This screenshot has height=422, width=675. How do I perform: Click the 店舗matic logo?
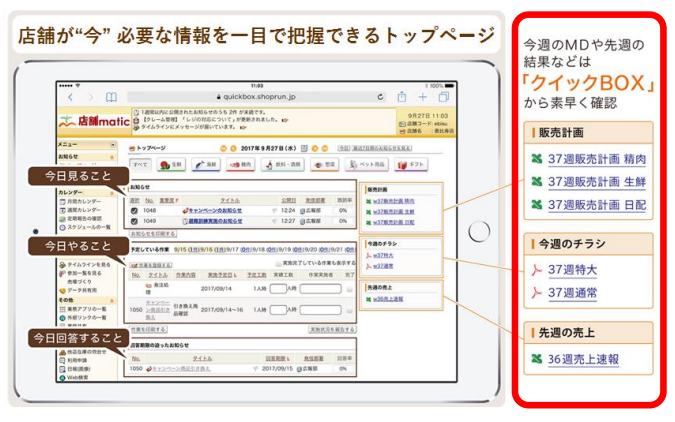pos(94,121)
